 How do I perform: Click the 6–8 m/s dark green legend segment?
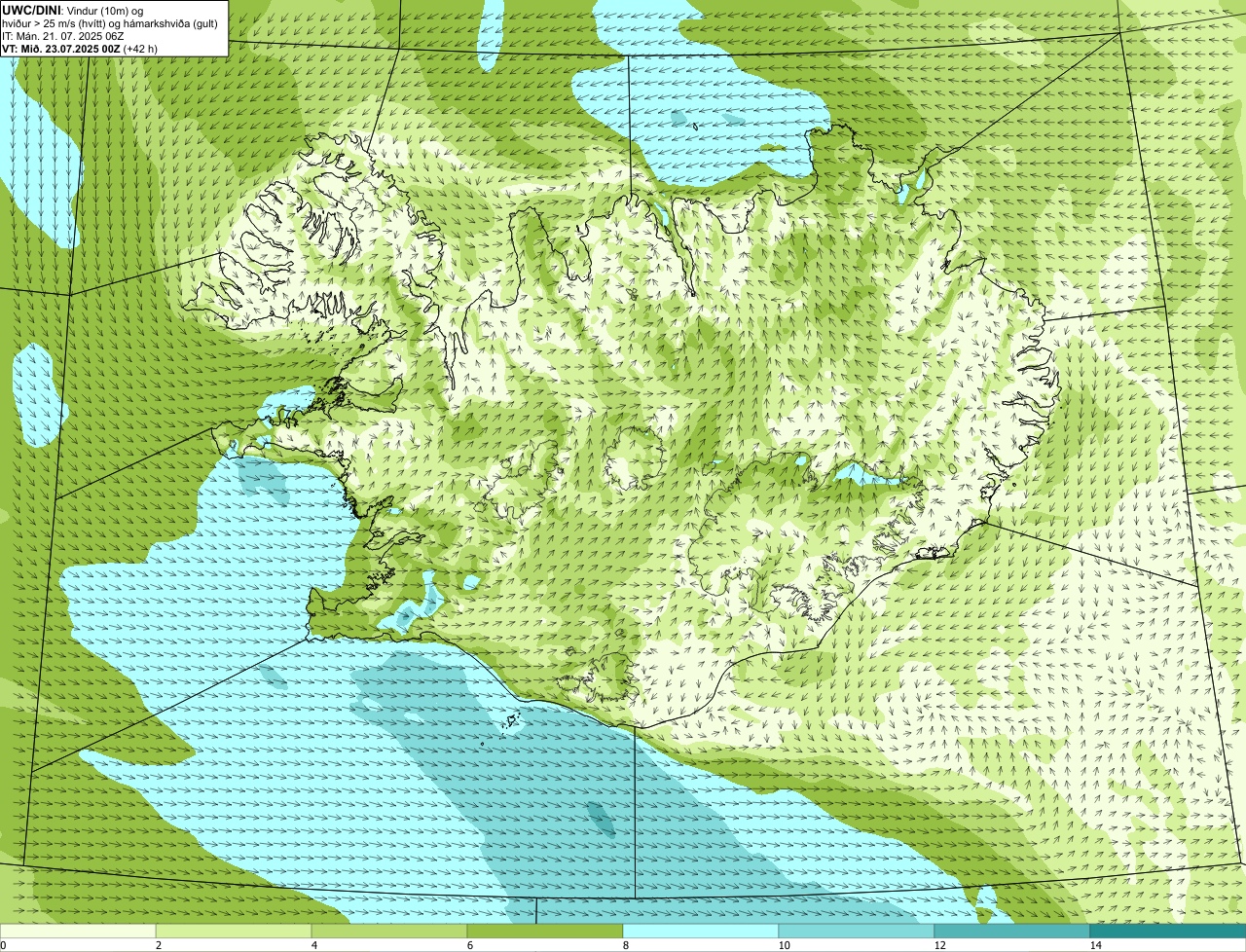[545, 931]
